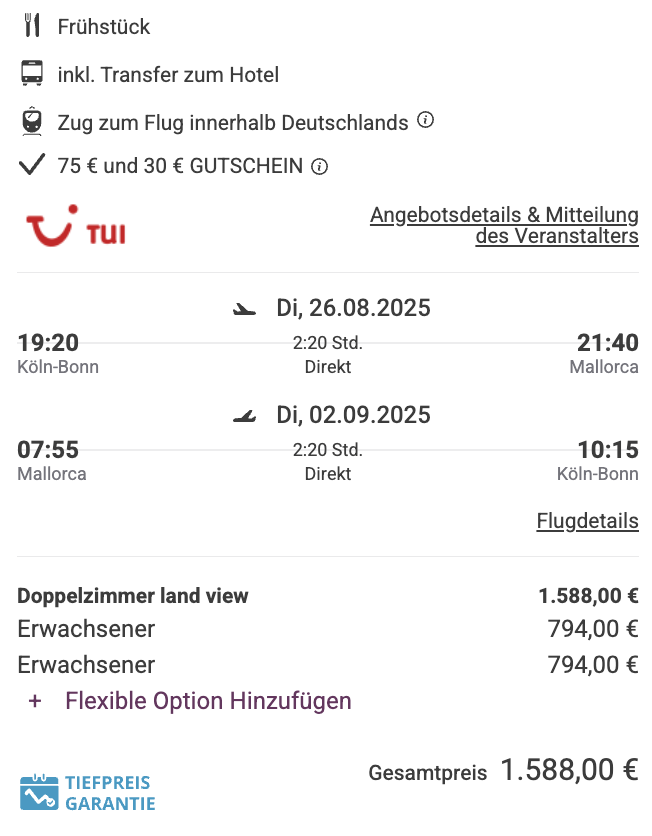Click the Tiefpreis Garantie badge
This screenshot has width=652, height=836.
pyautogui.click(x=88, y=792)
